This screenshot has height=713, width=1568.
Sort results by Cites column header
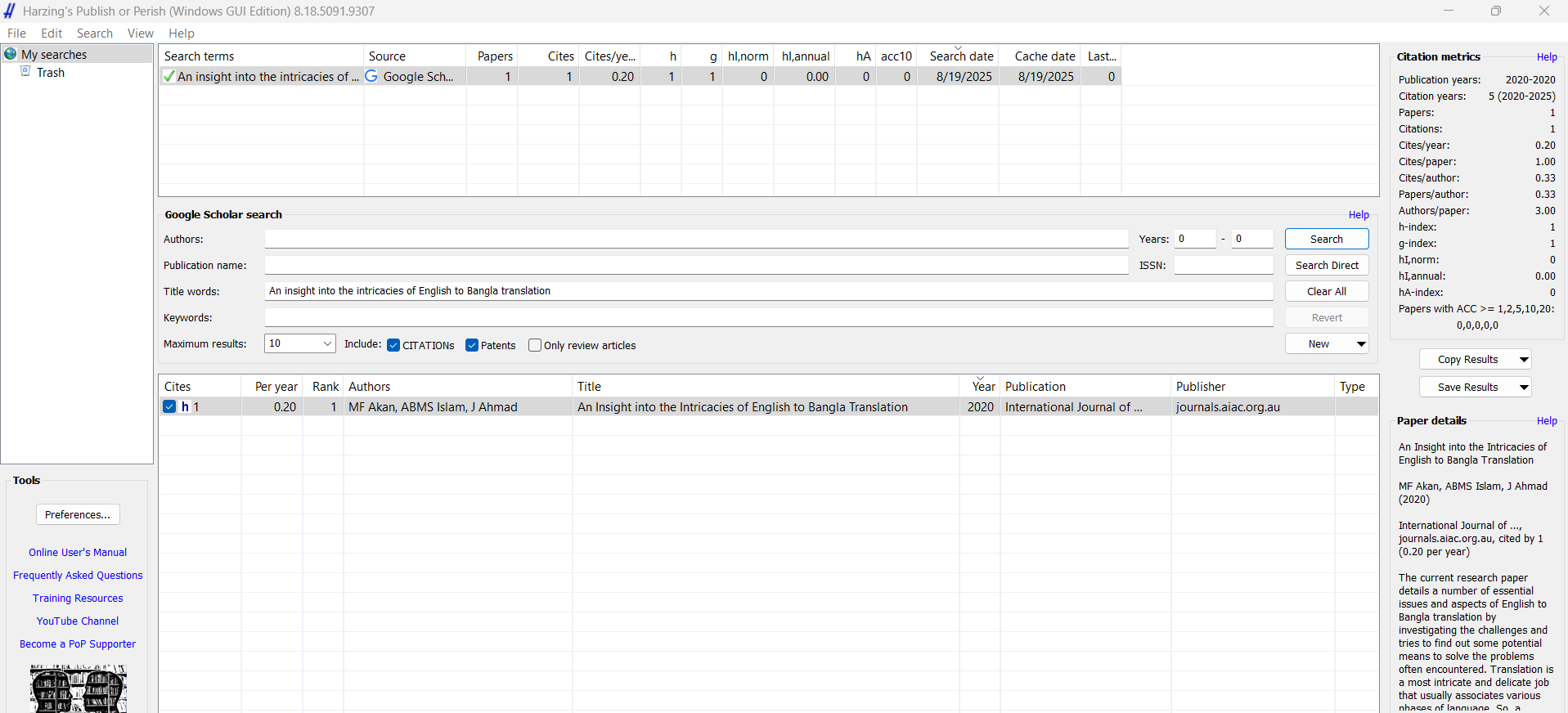[x=200, y=387]
